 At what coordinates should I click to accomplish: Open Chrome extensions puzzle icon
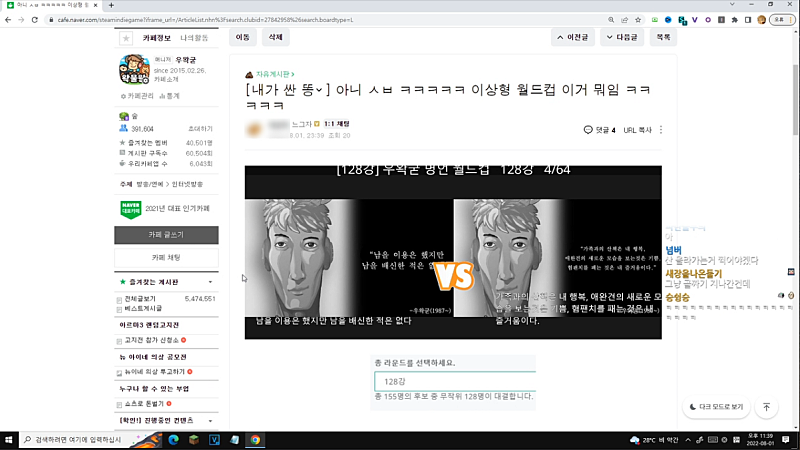(735, 20)
